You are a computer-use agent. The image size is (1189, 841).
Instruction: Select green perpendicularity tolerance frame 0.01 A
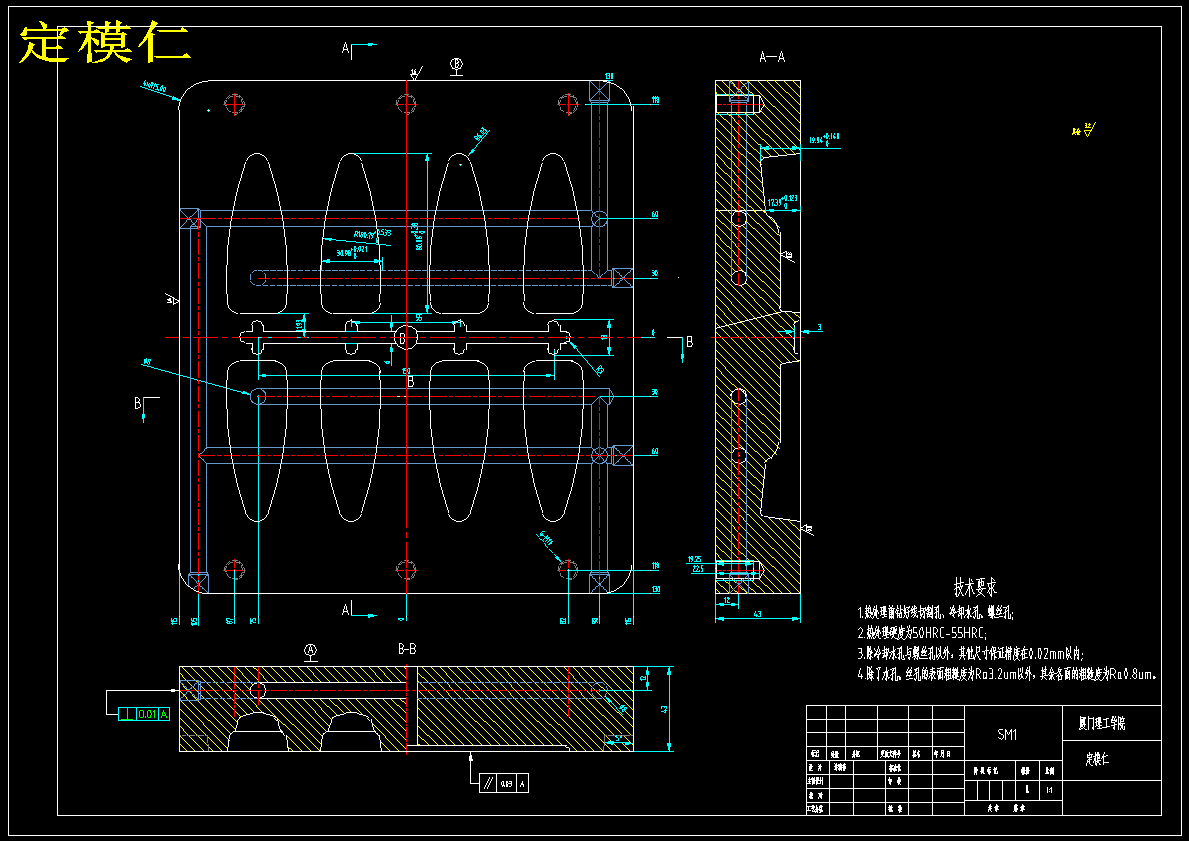pyautogui.click(x=144, y=714)
